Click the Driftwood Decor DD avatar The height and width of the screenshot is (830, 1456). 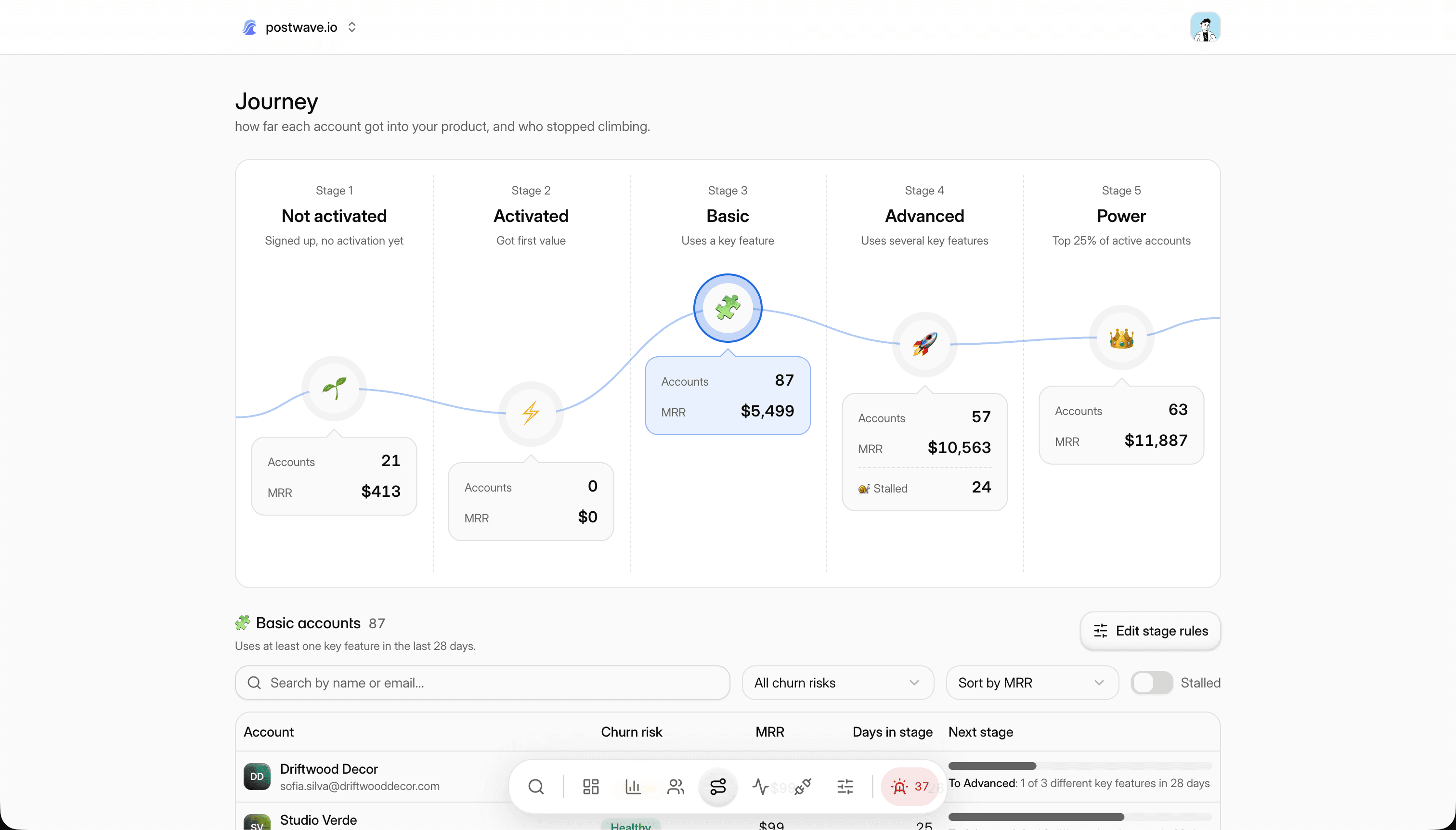257,777
